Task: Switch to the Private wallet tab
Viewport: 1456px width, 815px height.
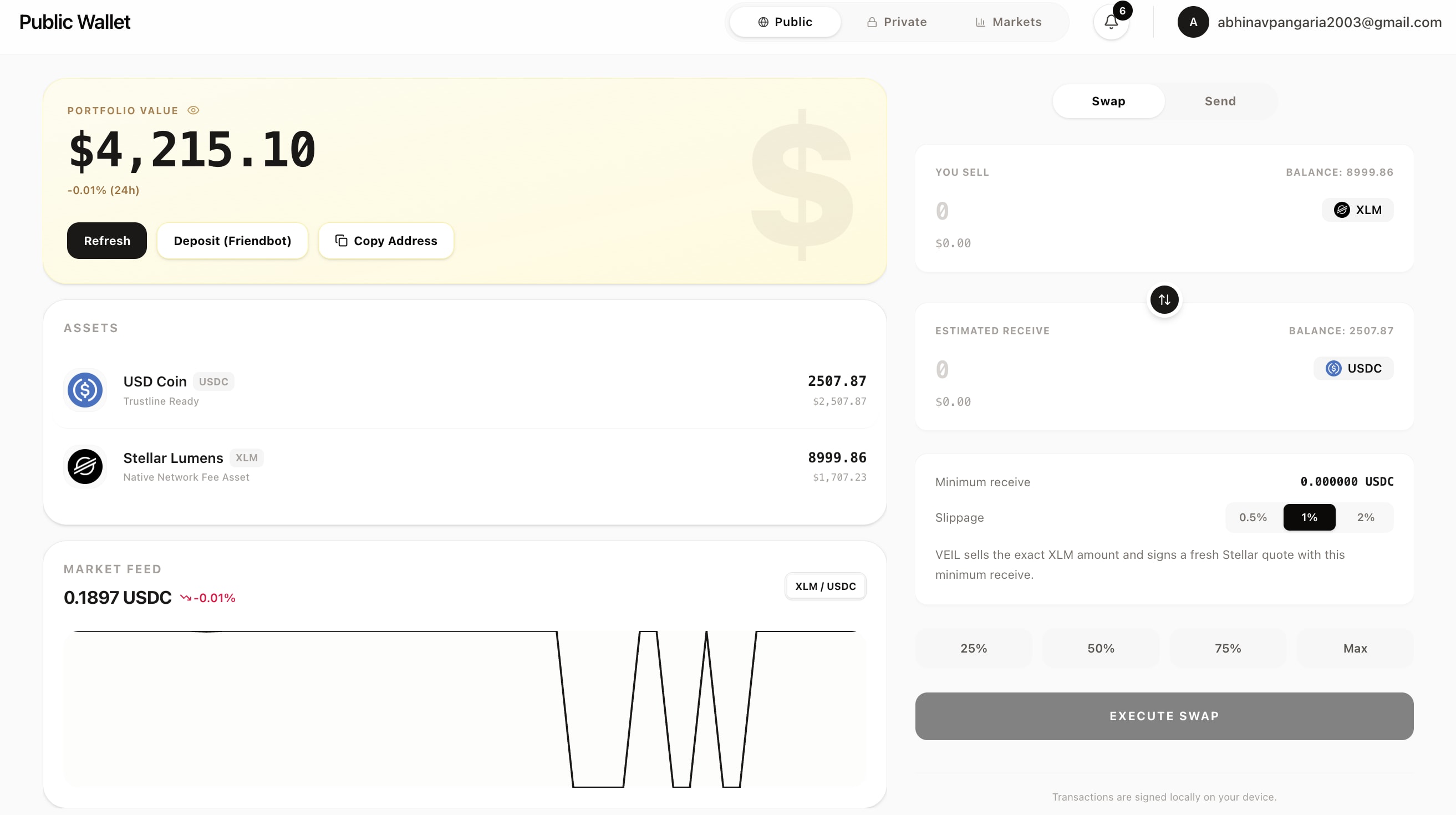Action: (x=897, y=22)
